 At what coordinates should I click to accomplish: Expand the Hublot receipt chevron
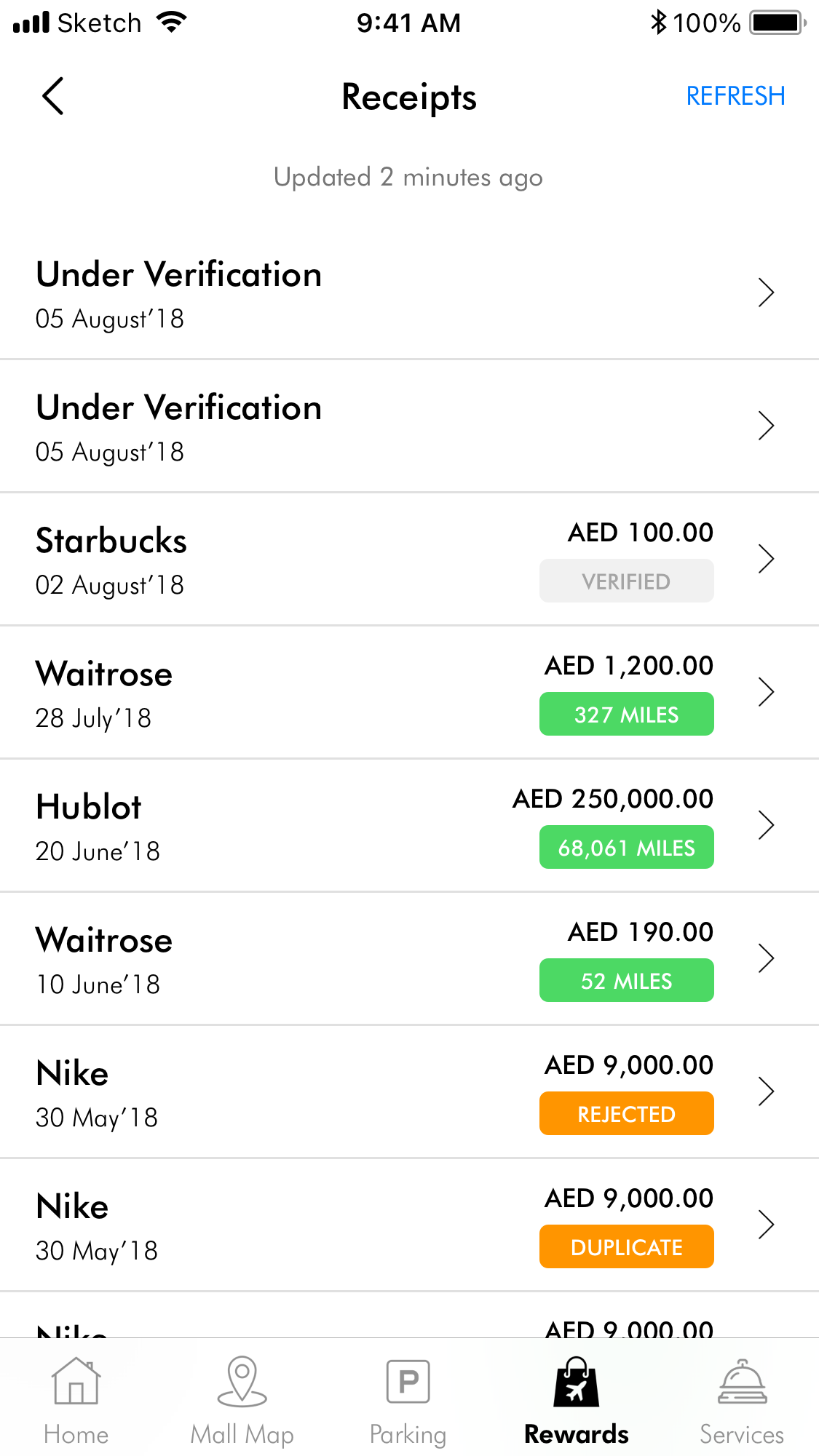(766, 825)
